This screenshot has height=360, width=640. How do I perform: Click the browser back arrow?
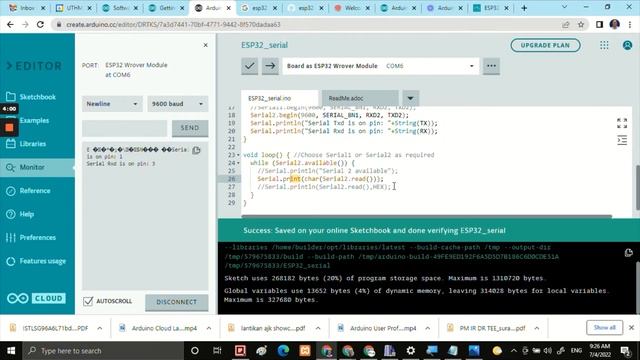pyautogui.click(x=10, y=24)
